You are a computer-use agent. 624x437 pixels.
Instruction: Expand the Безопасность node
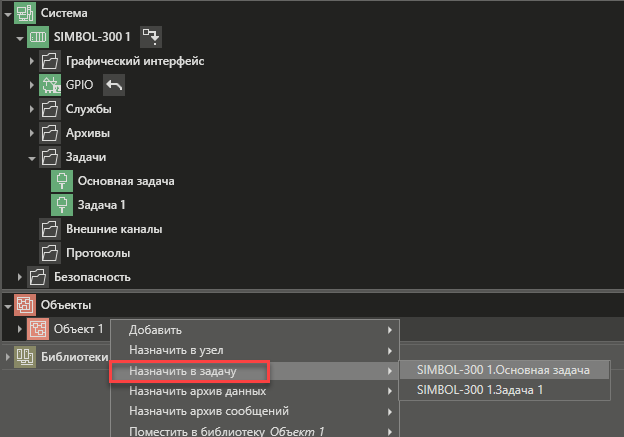20,277
